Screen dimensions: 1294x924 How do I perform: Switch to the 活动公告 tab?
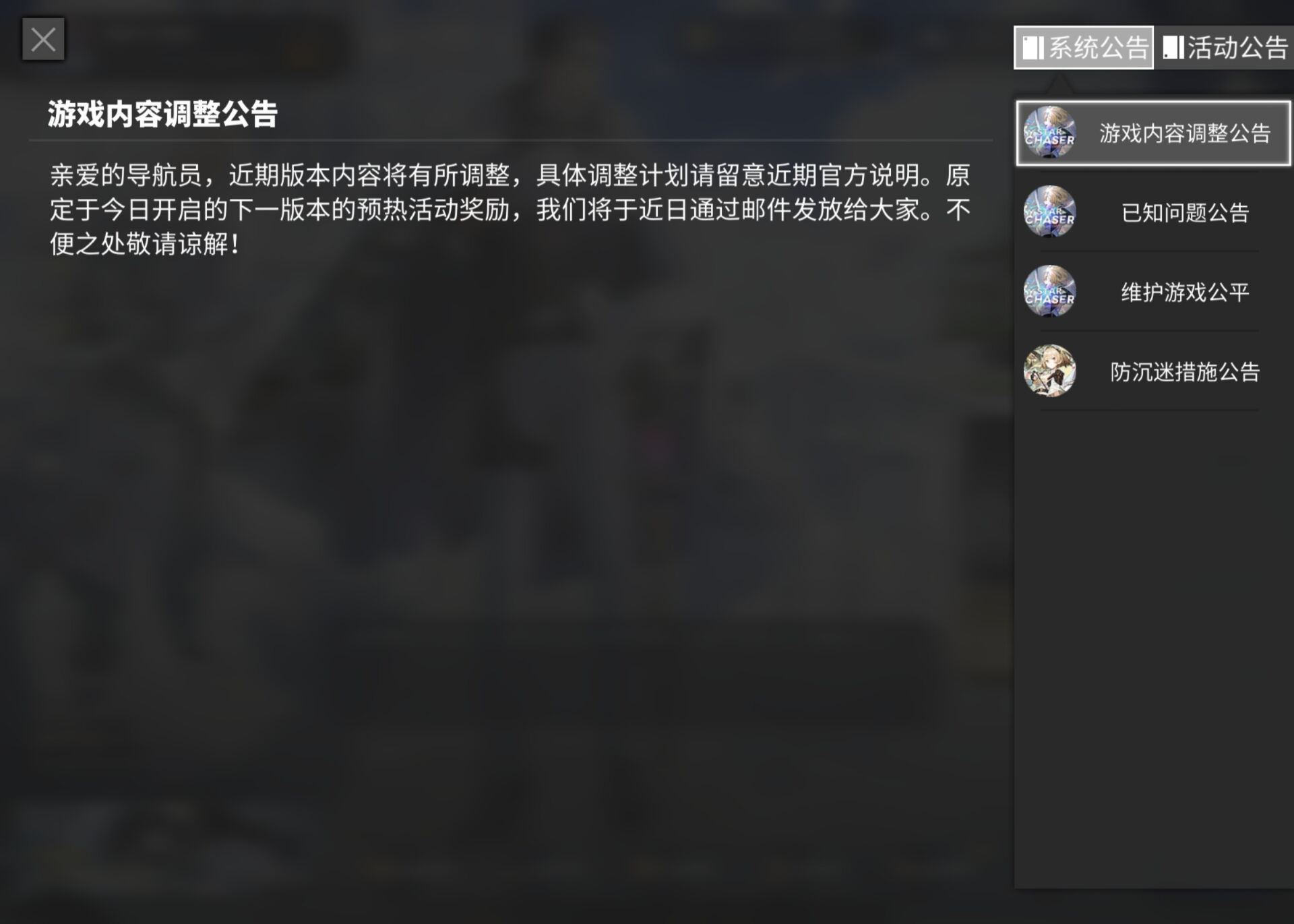[x=1224, y=47]
